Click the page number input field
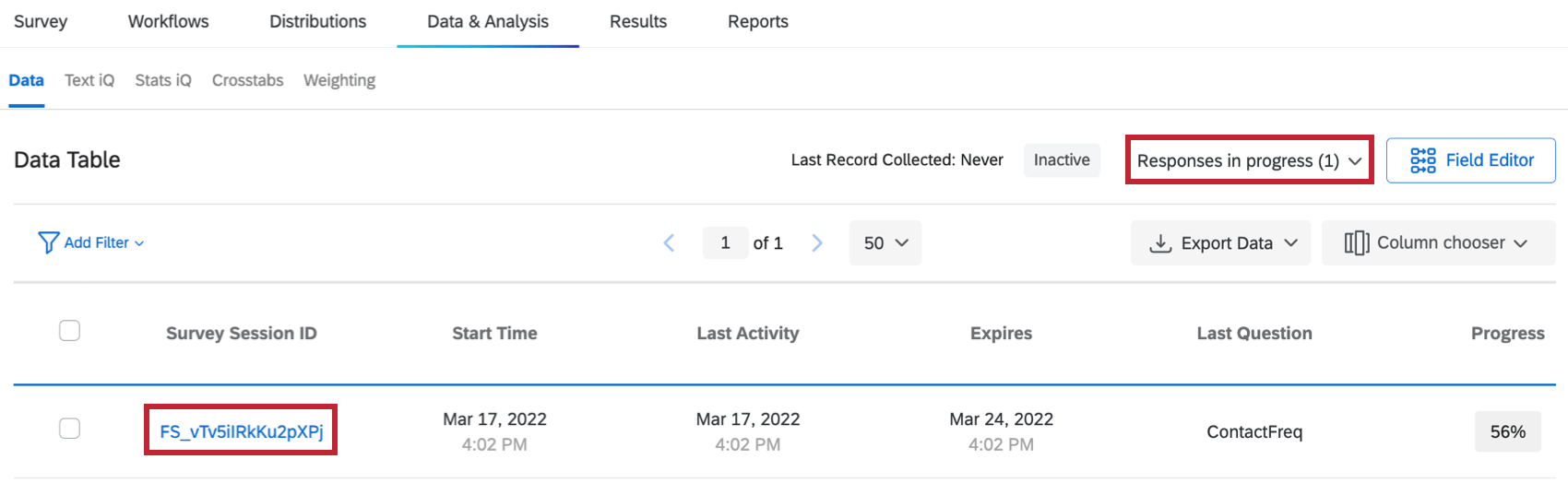 725,243
